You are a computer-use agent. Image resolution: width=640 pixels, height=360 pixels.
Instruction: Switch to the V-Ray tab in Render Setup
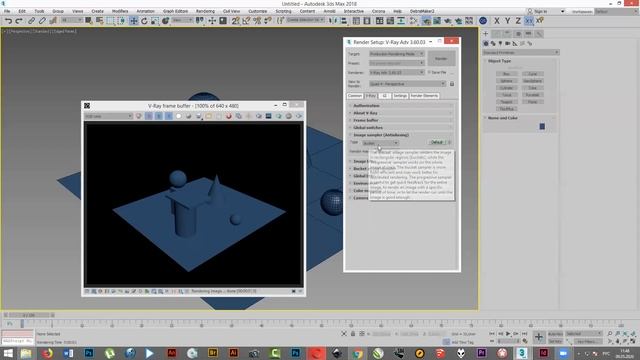(371, 96)
